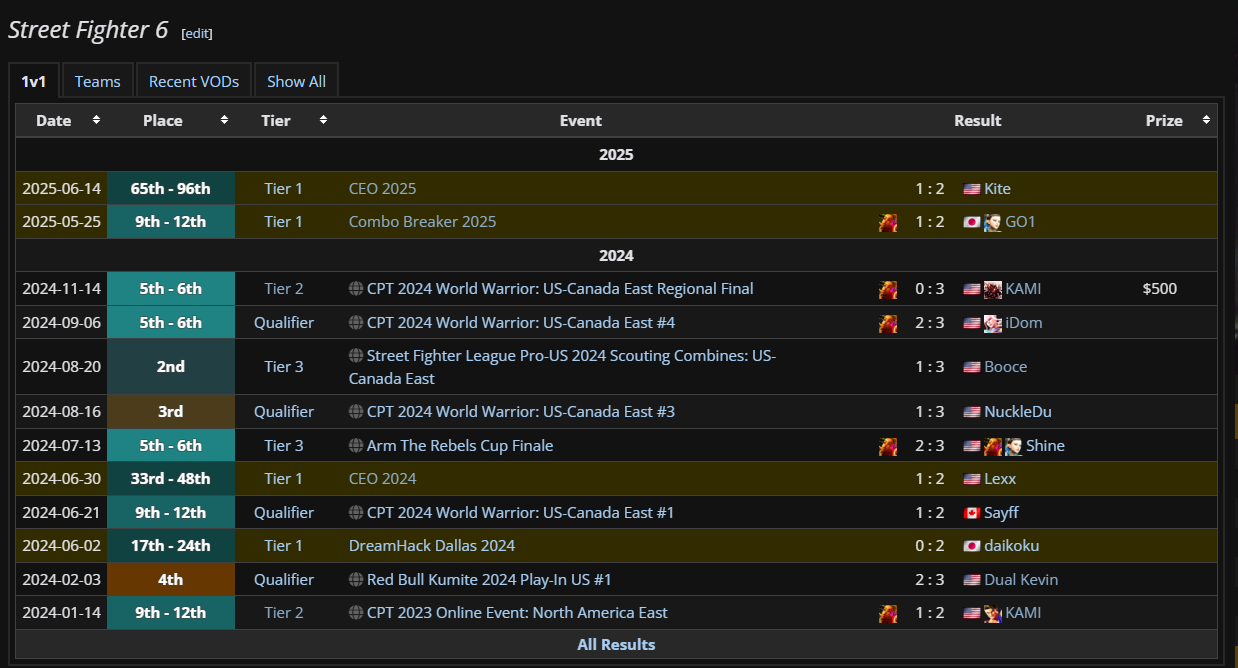Click the 2025 year header row
The width and height of the screenshot is (1238, 668).
click(x=616, y=155)
